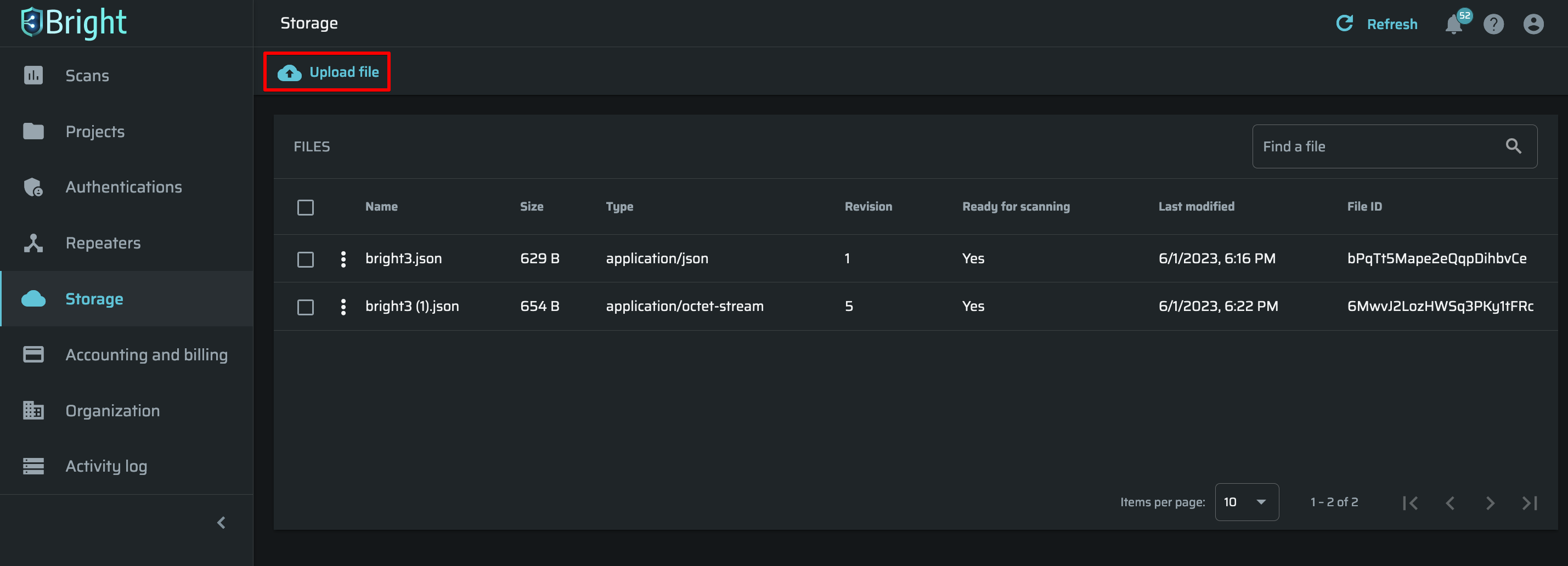
Task: Click the 654 B size value
Action: (539, 306)
